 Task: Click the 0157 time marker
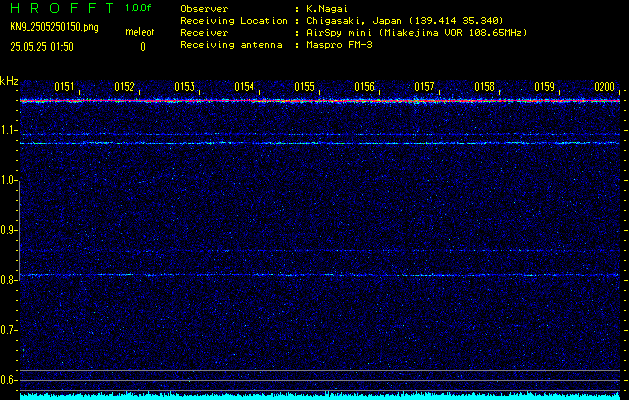[x=424, y=87]
